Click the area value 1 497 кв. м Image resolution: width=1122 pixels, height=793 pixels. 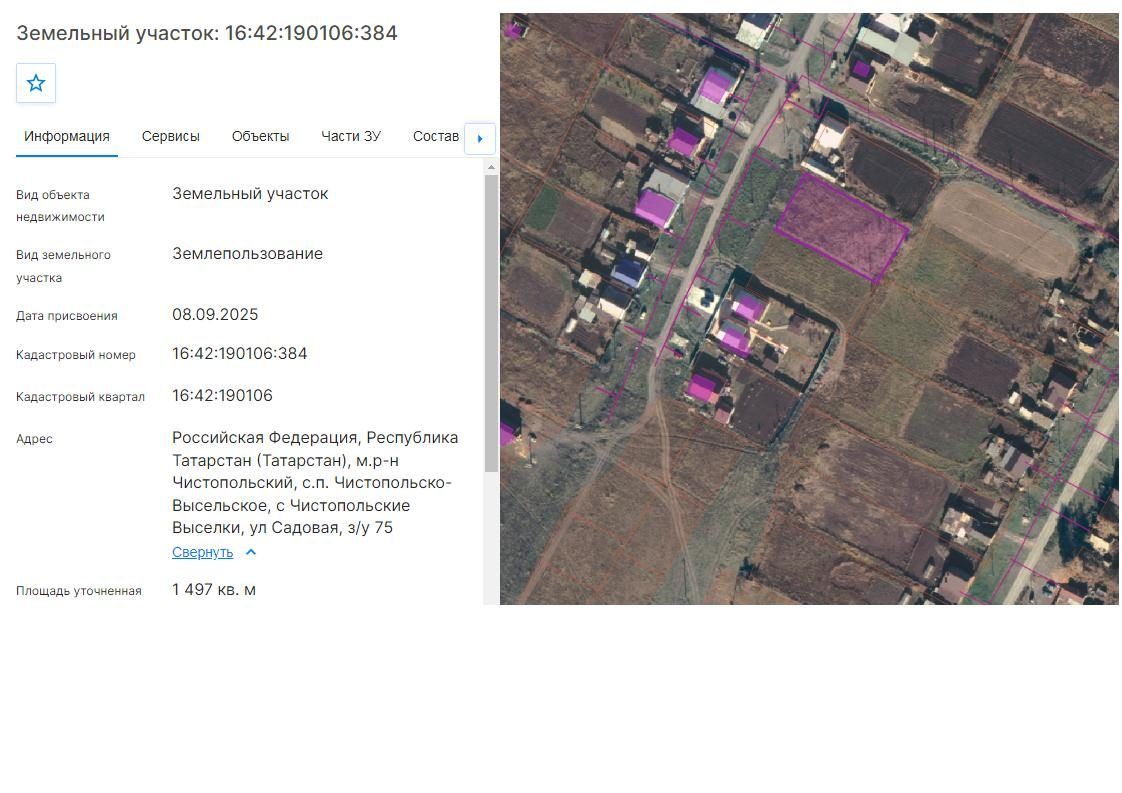(x=214, y=590)
